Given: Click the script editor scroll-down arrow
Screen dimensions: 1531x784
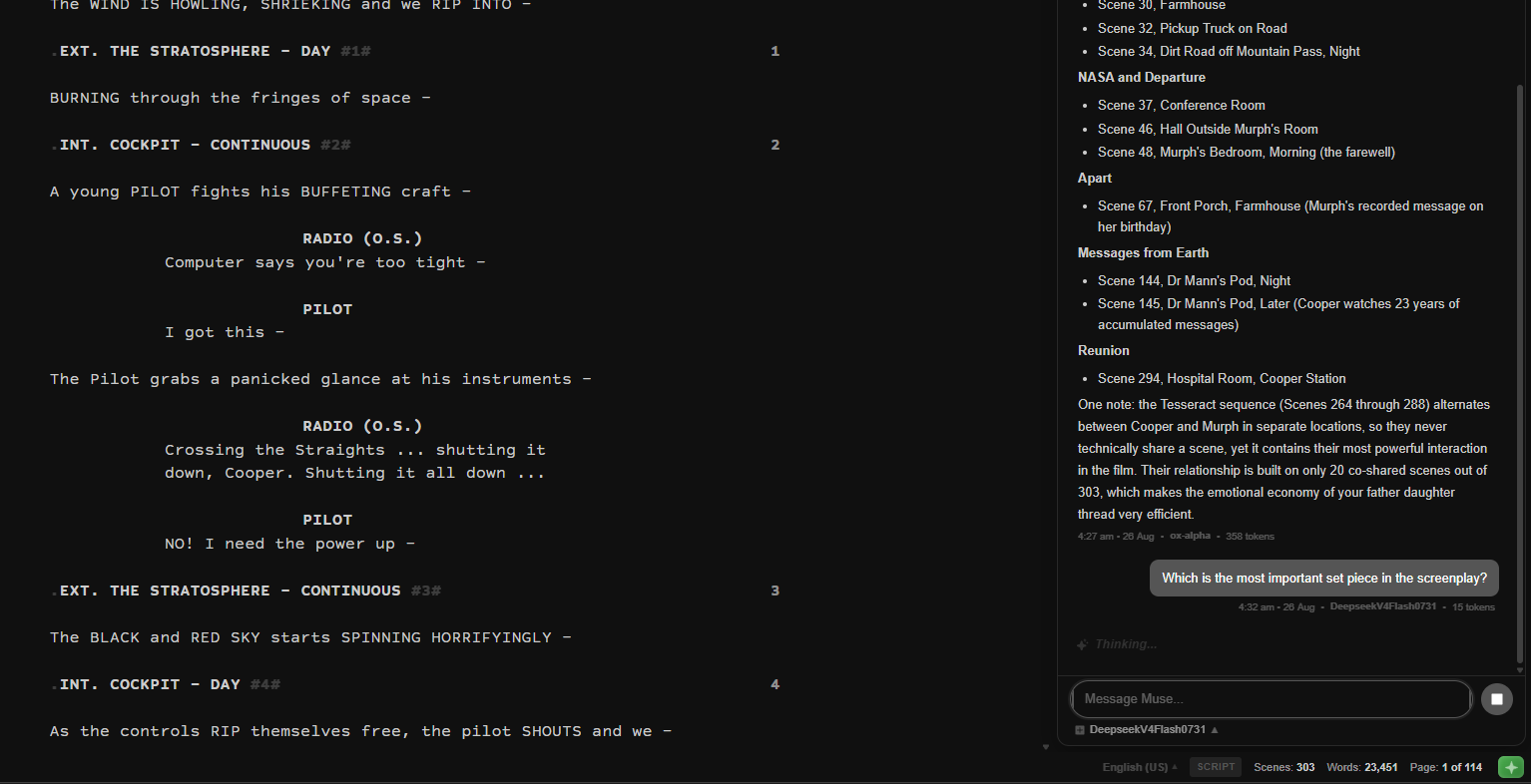Looking at the screenshot, I should click(1046, 747).
